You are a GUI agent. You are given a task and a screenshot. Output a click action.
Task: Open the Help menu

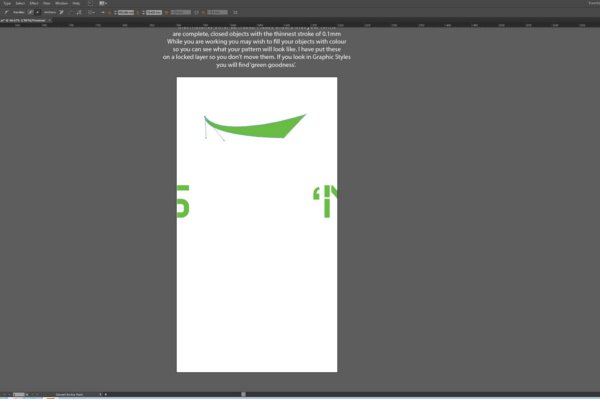click(76, 3)
